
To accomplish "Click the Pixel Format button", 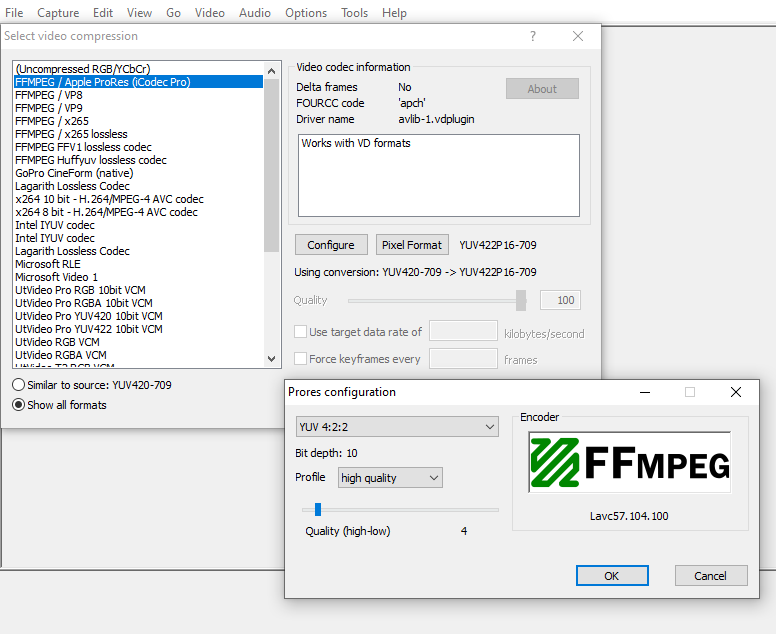I will 412,245.
